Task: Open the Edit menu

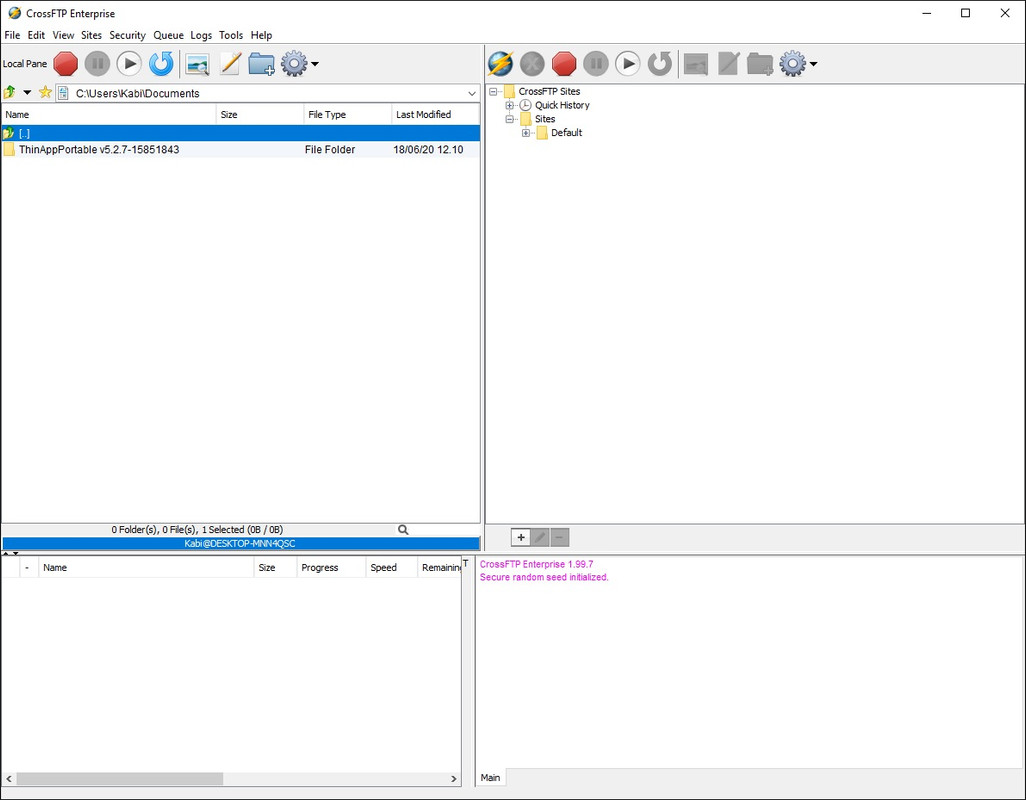Action: click(36, 35)
